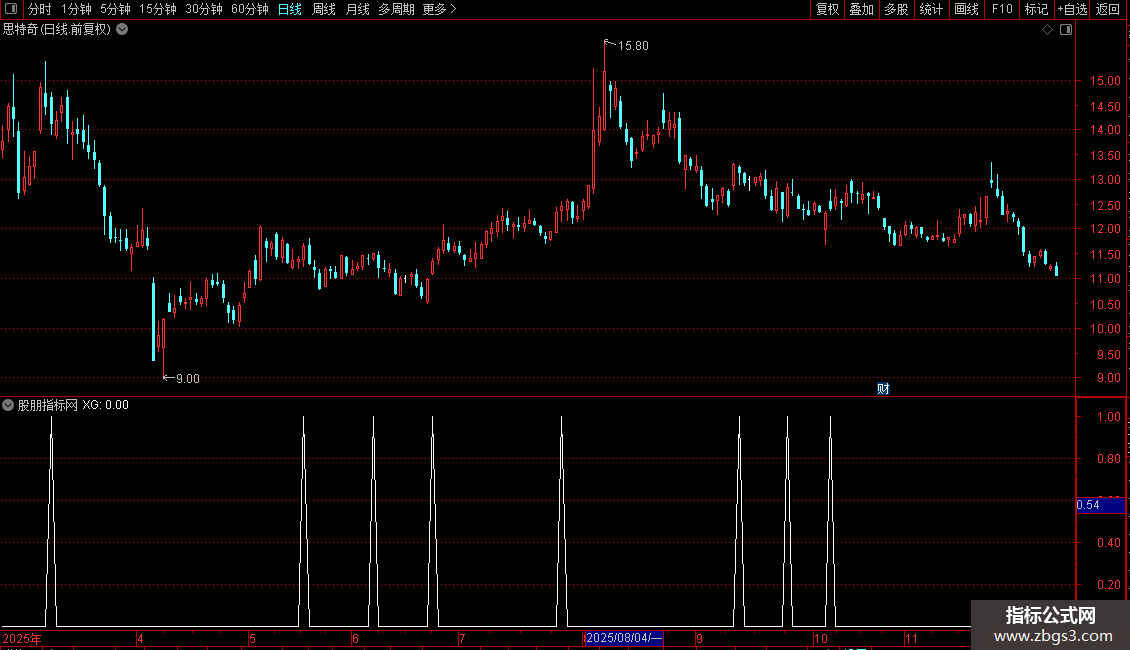Select the 15分钟 period

[158, 9]
